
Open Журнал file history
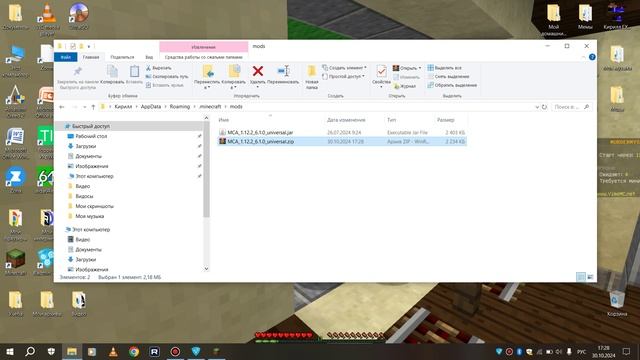point(404,86)
